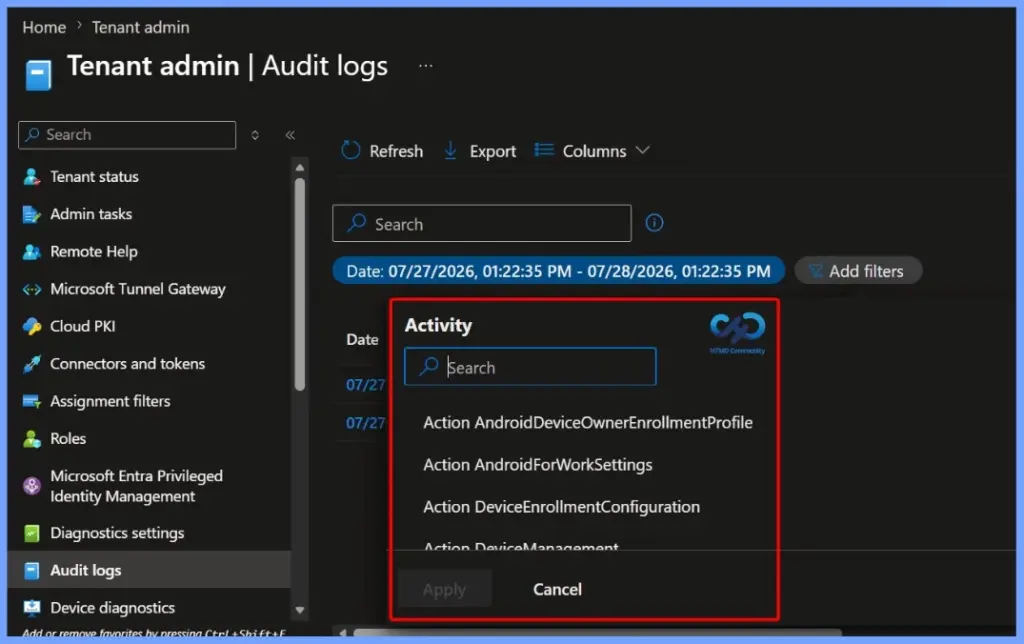
Task: Select Action AndroidForWorkSettings activity
Action: pyautogui.click(x=537, y=465)
